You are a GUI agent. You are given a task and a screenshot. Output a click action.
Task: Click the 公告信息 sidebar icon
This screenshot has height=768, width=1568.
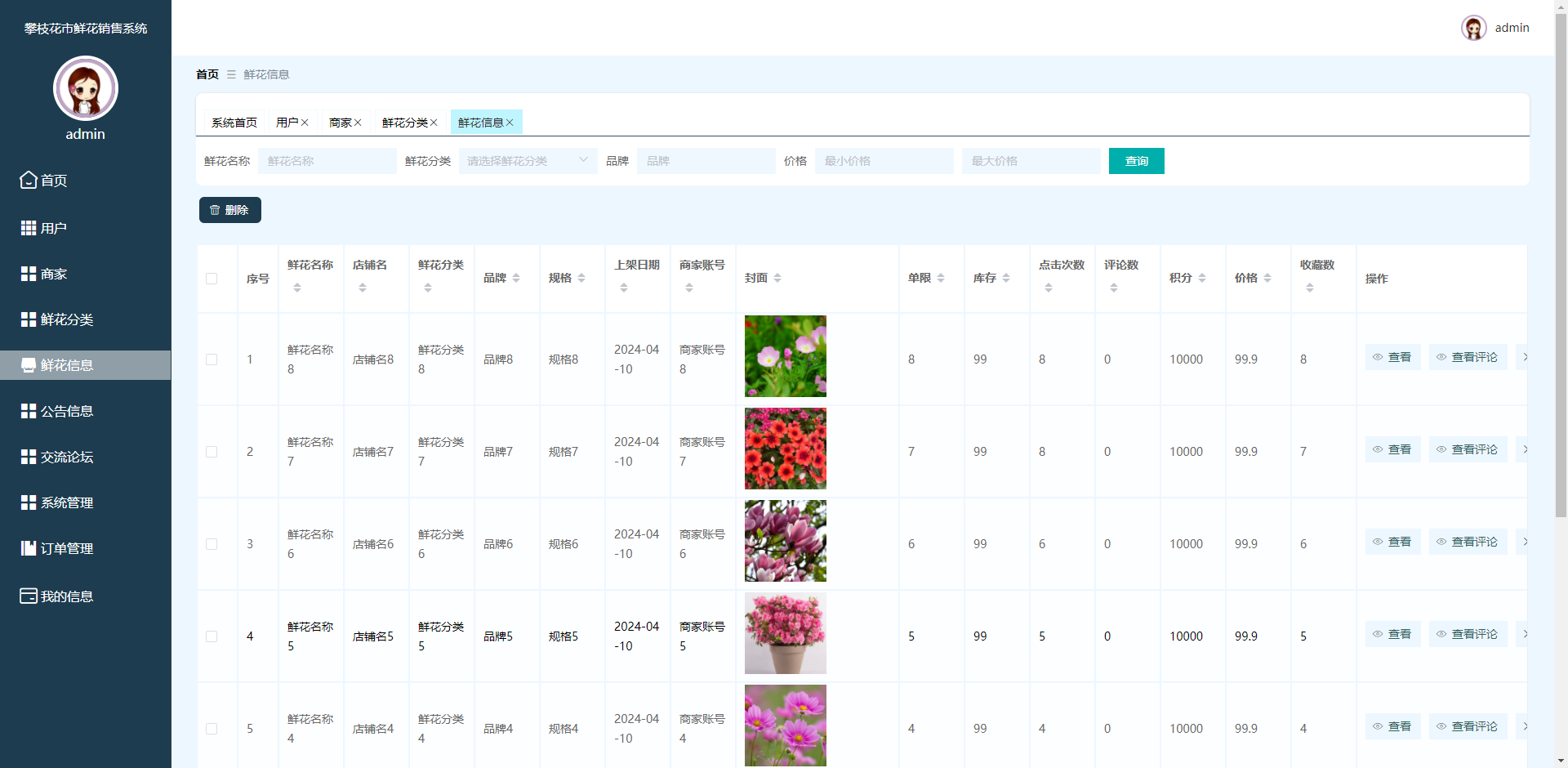tap(29, 411)
